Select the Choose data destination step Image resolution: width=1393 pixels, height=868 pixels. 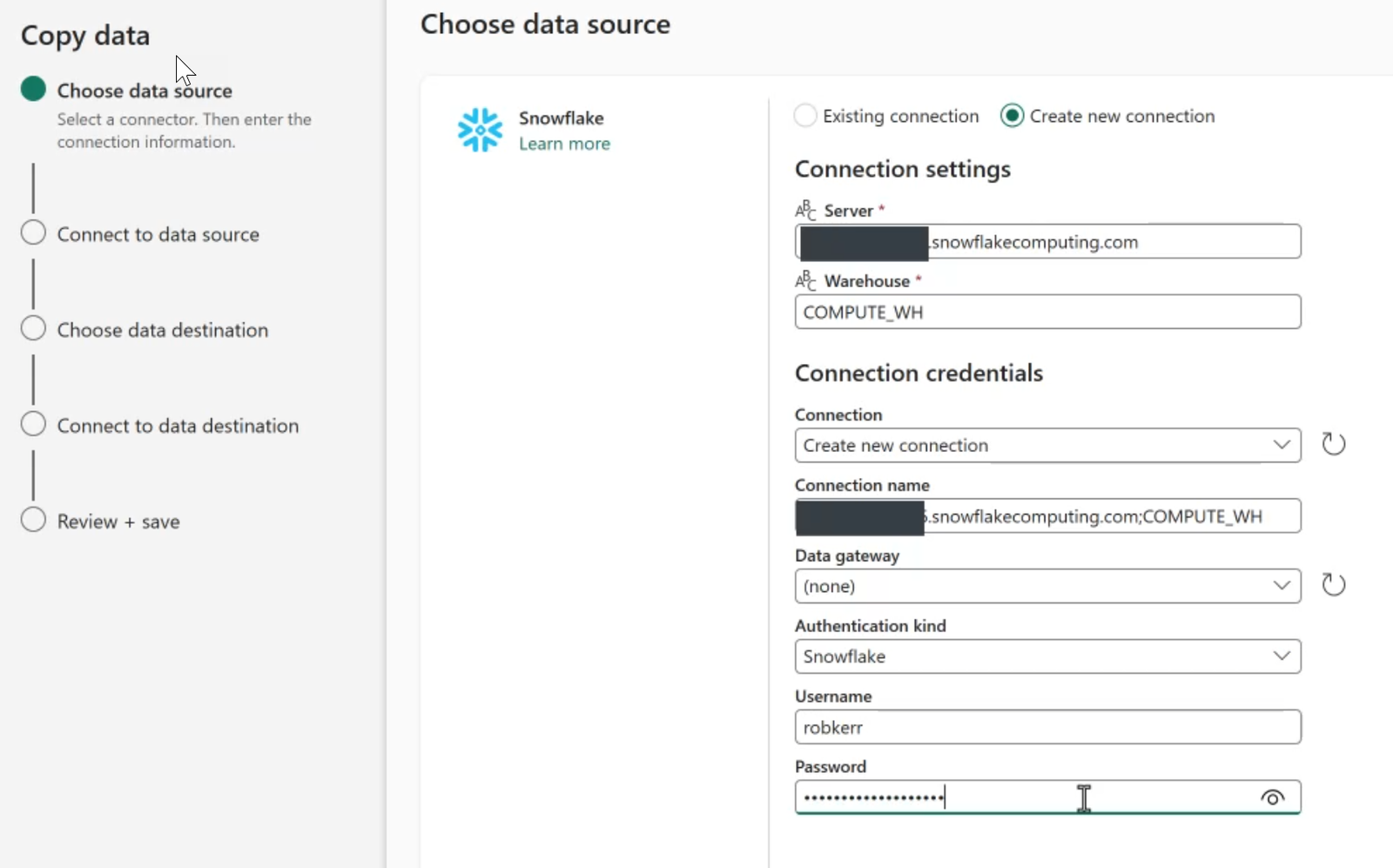click(33, 328)
